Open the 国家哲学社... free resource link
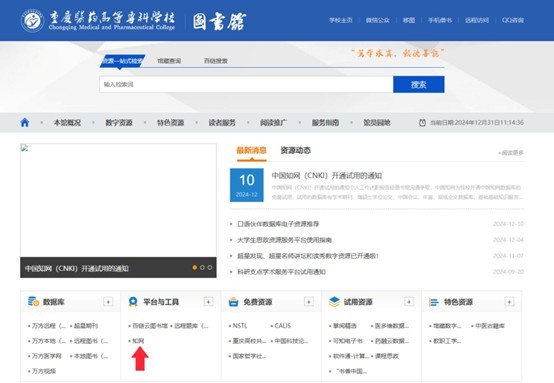 249,356
